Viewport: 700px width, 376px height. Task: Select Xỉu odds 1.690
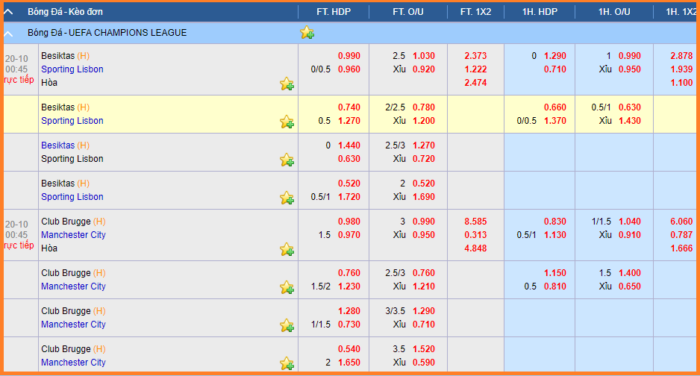[424, 196]
